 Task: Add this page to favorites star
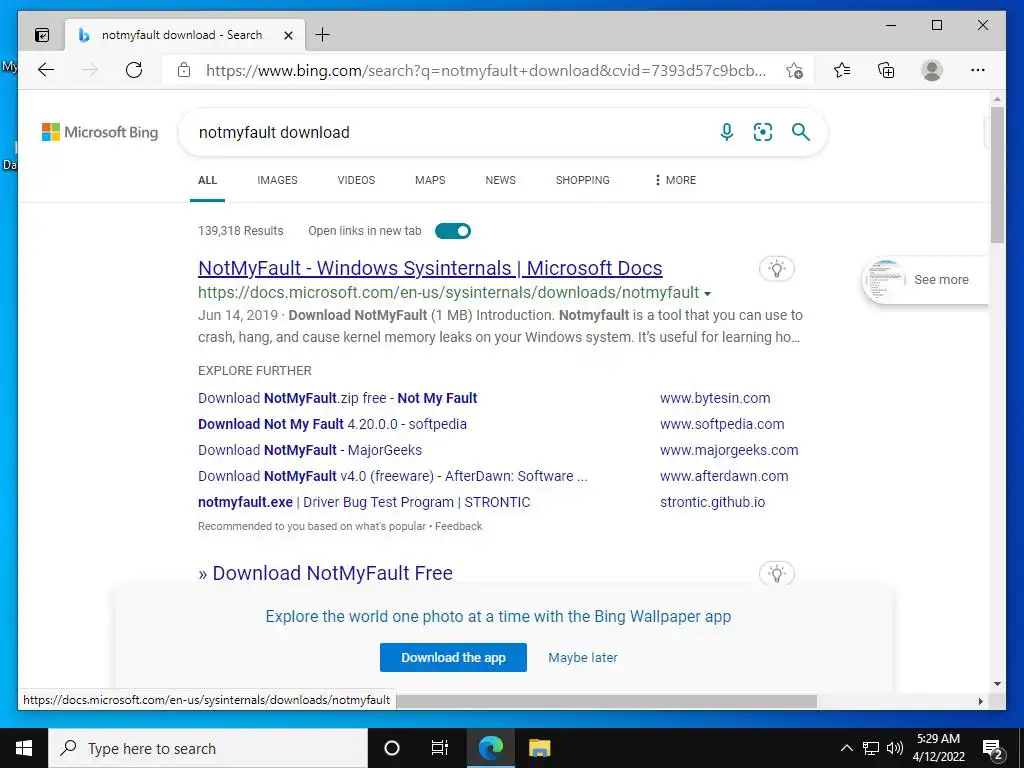click(x=794, y=70)
